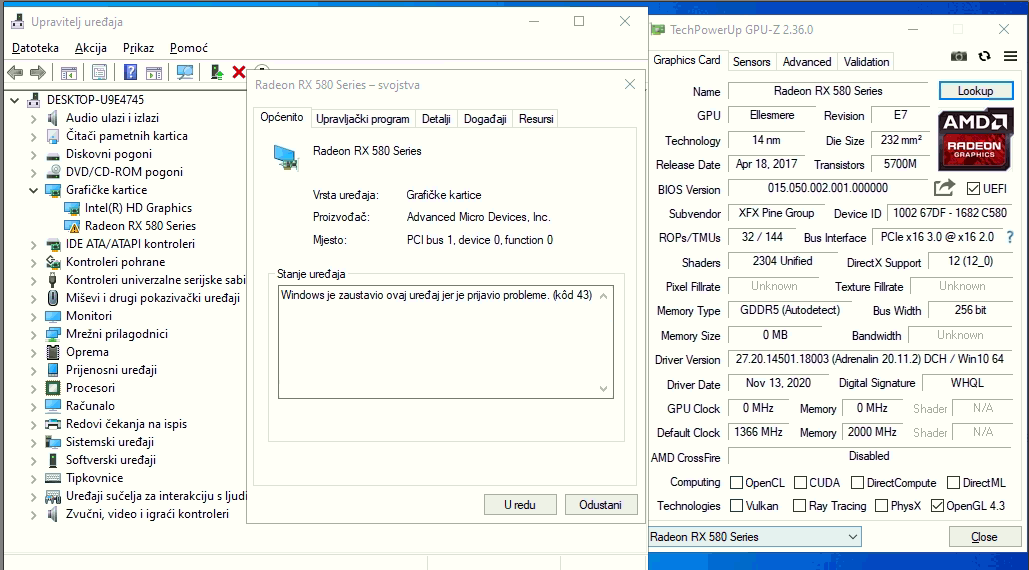The height and width of the screenshot is (570, 1029).
Task: Collapse the Grafičke kartice tree node
Action: tap(33, 190)
